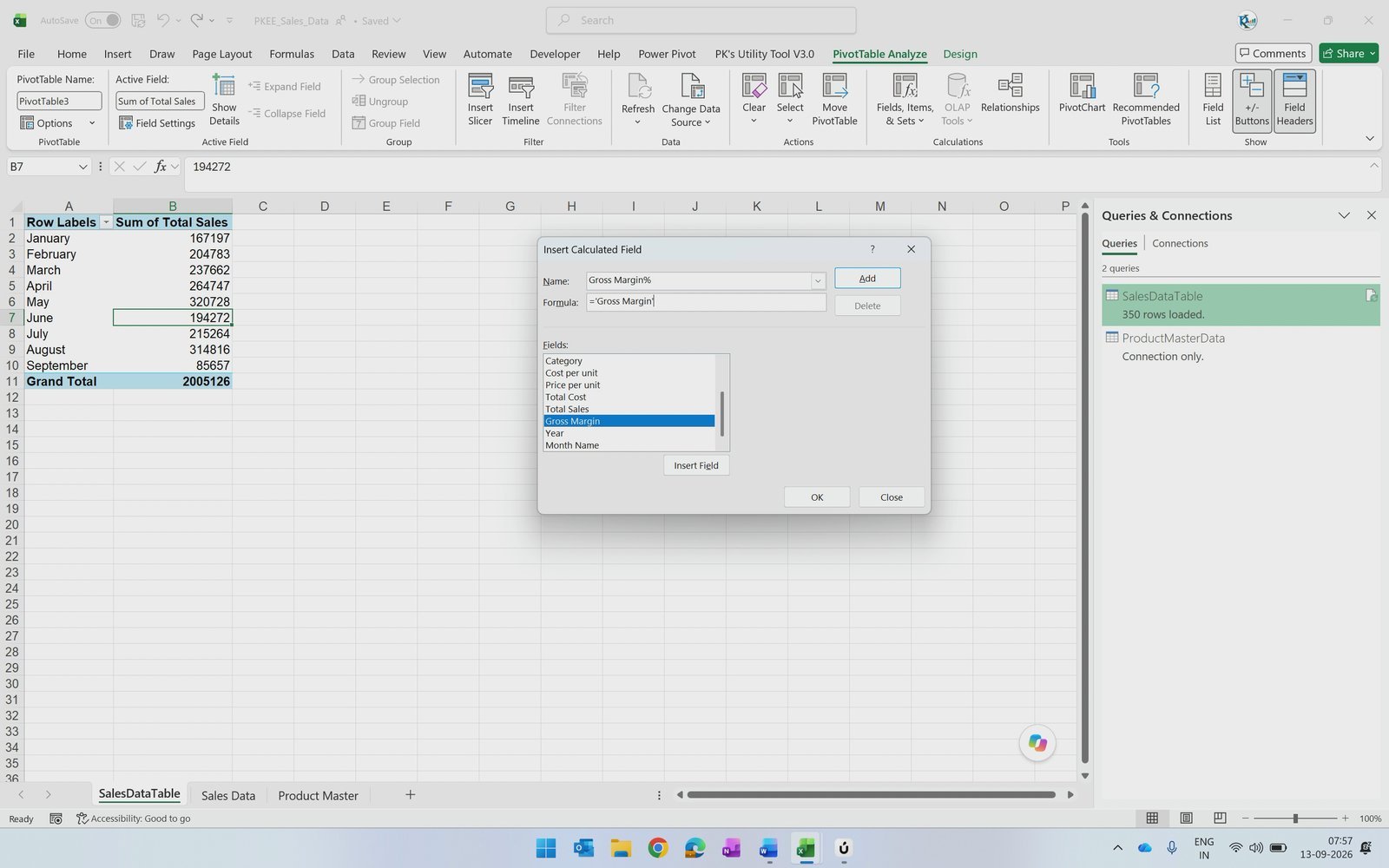Switch to Page Layout view in status bar
The height and width of the screenshot is (868, 1389).
[x=1186, y=819]
